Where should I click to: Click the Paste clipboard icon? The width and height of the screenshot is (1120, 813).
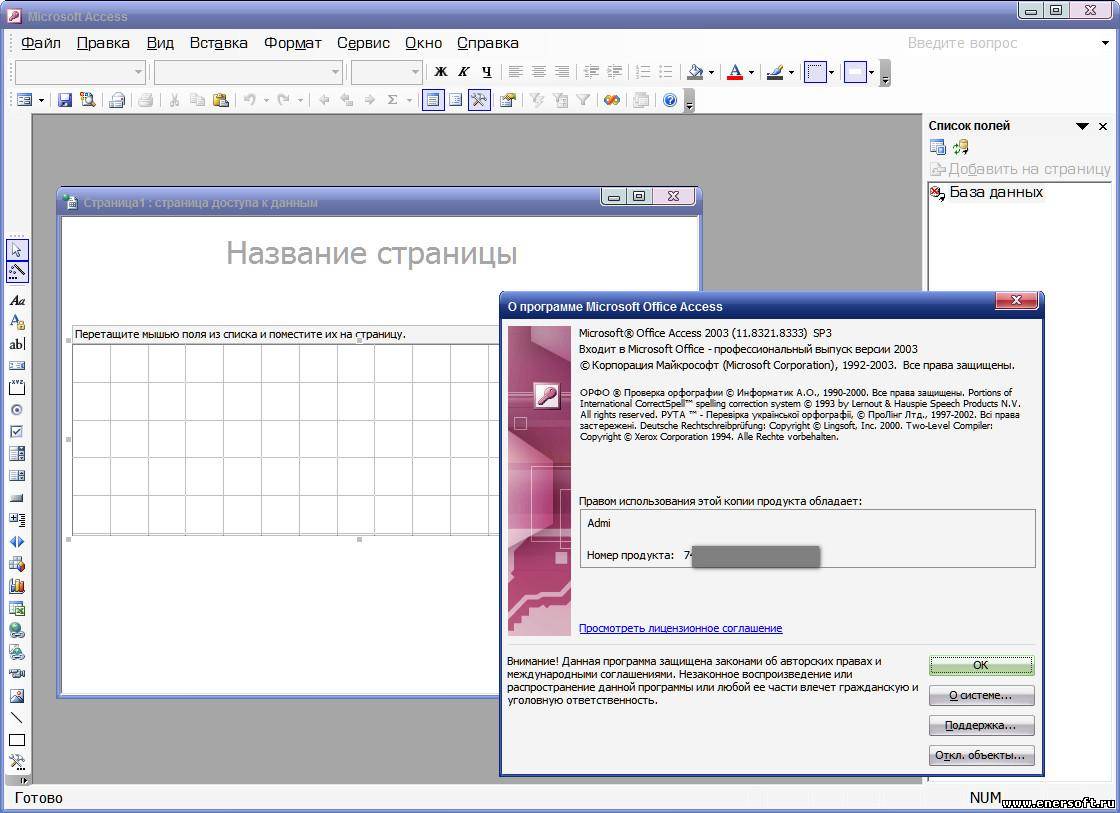(221, 100)
